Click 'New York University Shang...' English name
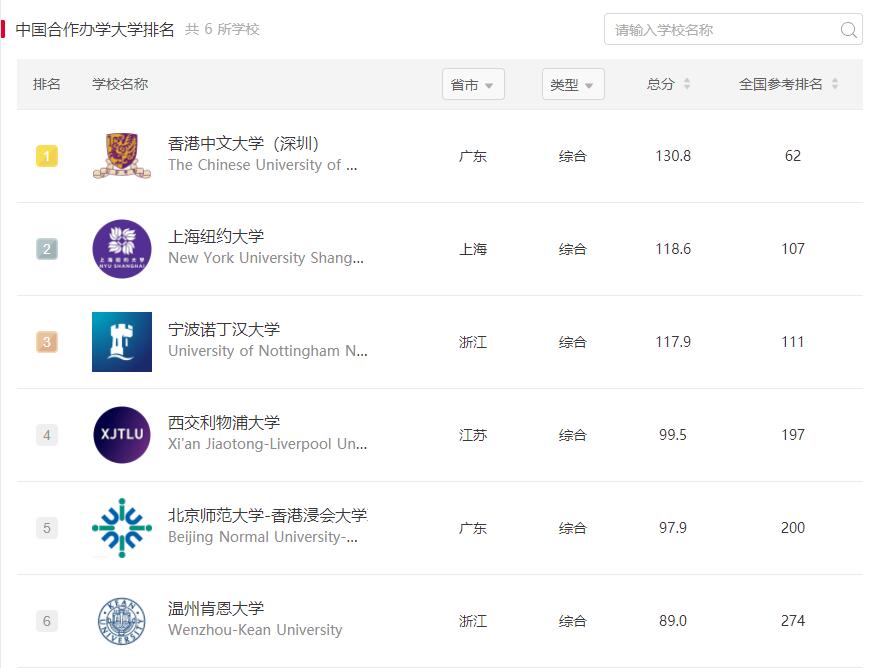872x668 pixels. click(266, 258)
